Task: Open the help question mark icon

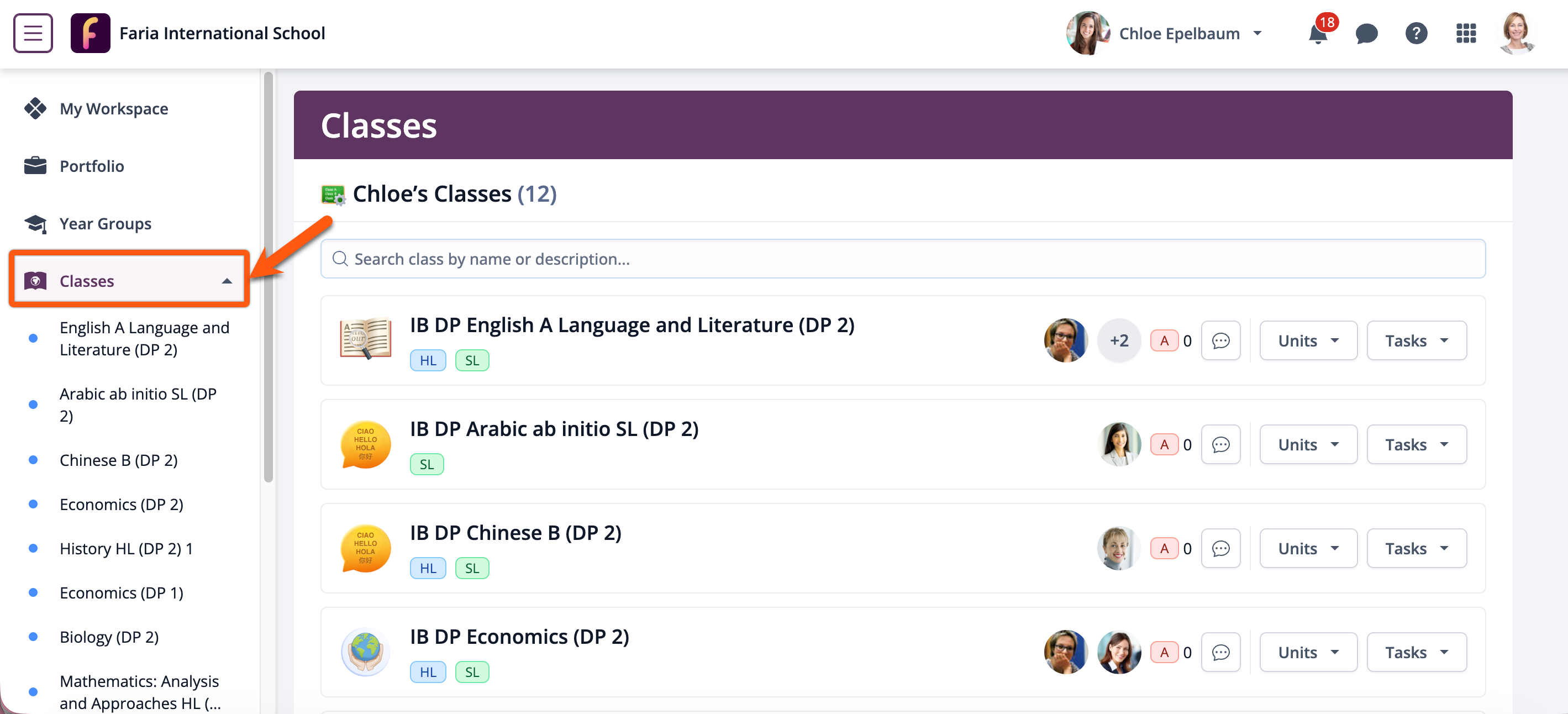Action: (x=1416, y=34)
